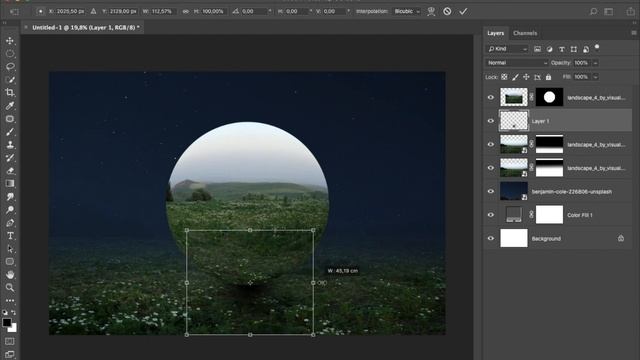This screenshot has width=640, height=360.
Task: Toggle Quick Mask mode at toolbar bottom
Action: (10, 341)
